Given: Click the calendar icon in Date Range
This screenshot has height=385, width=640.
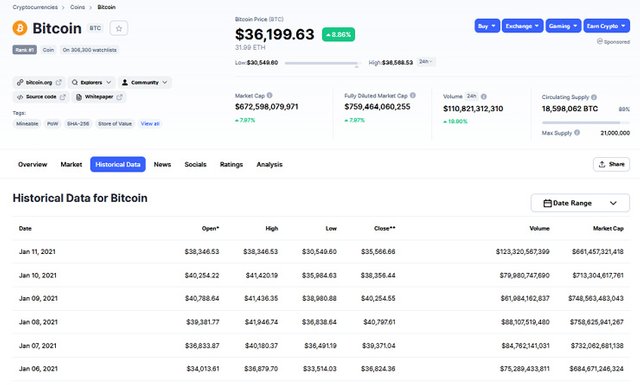Looking at the screenshot, I should tap(547, 203).
